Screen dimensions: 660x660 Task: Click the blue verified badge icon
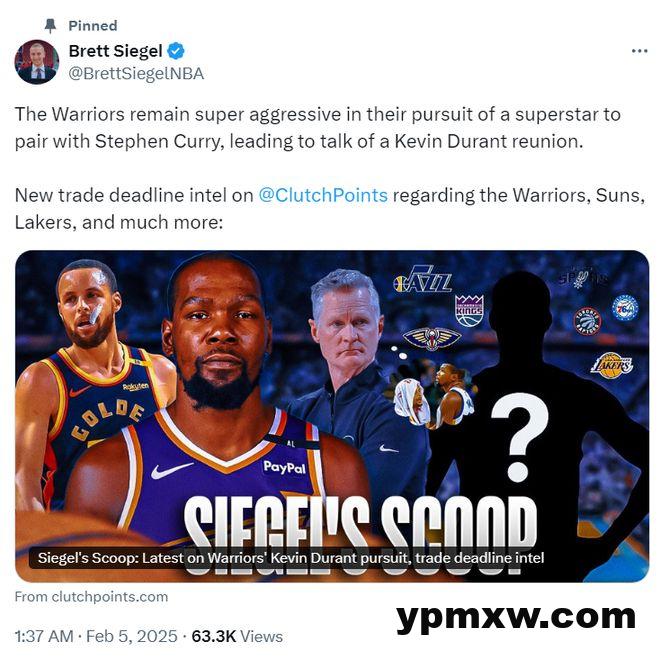point(176,51)
